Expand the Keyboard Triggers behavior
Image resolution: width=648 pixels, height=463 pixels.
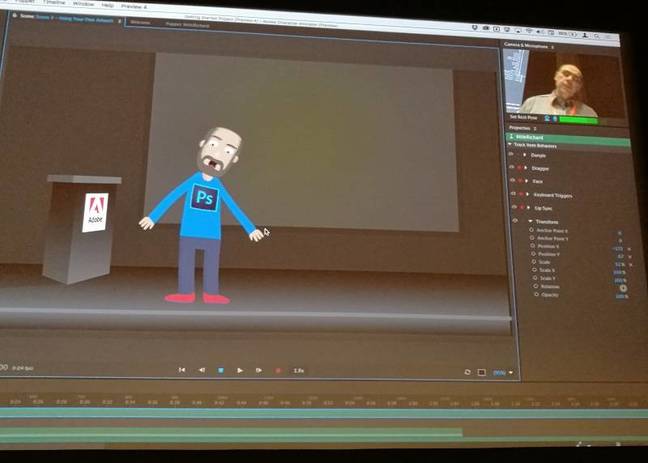tap(528, 194)
